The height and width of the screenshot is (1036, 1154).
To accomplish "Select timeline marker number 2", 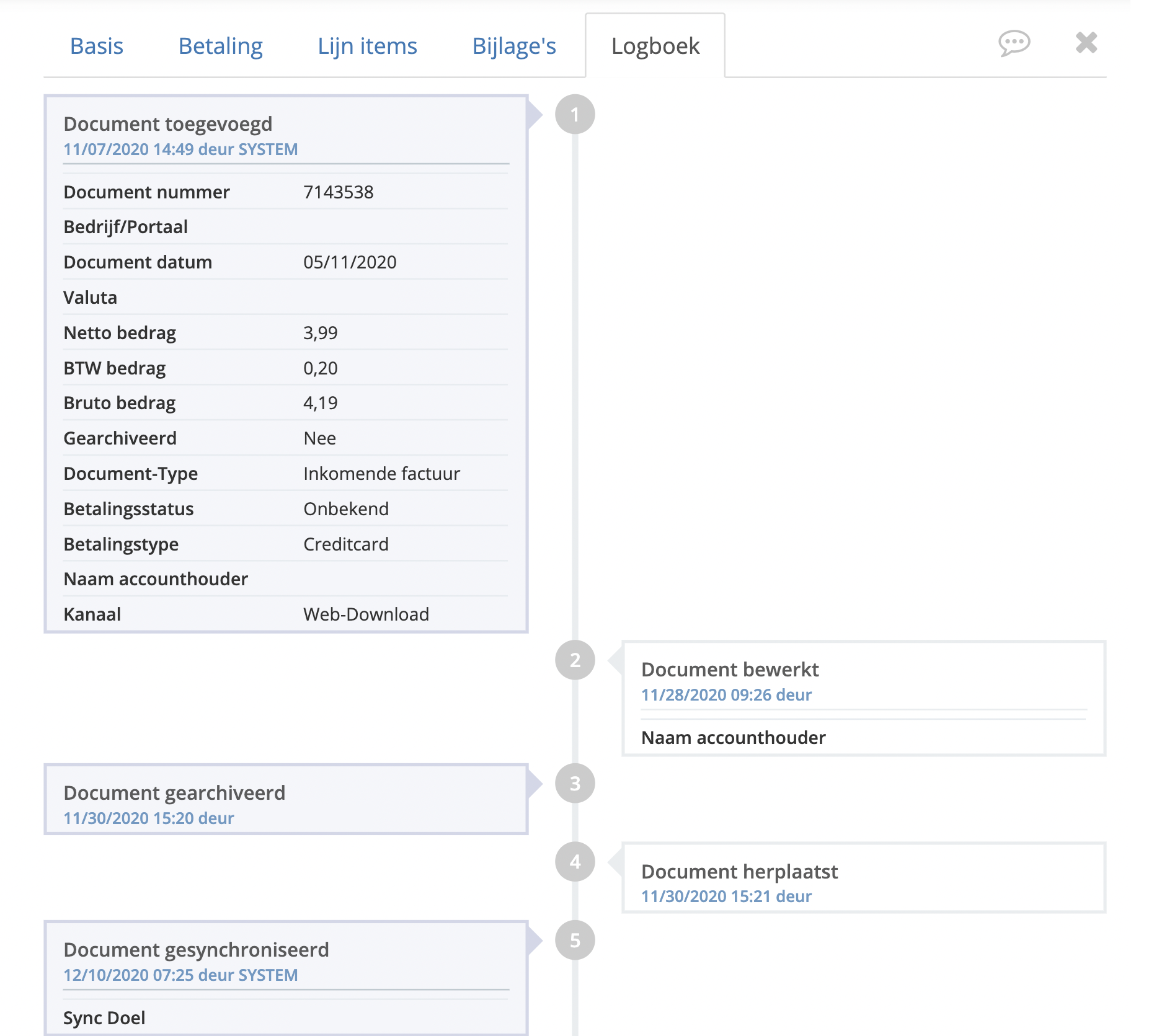I will pyautogui.click(x=575, y=660).
